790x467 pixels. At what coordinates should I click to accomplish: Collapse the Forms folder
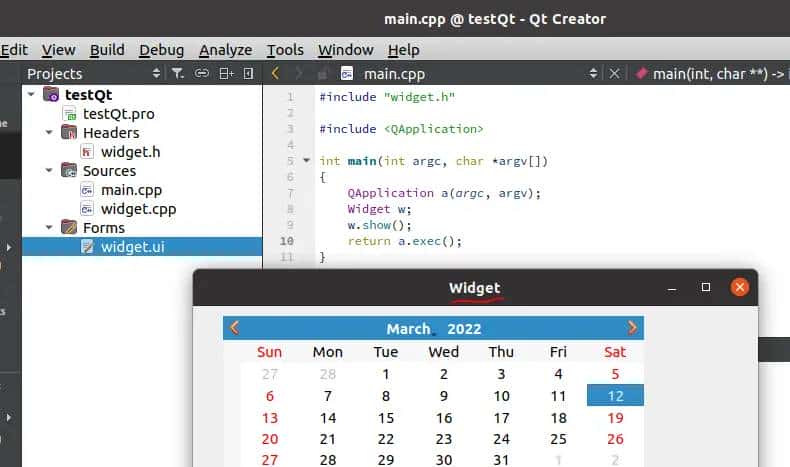tap(49, 228)
